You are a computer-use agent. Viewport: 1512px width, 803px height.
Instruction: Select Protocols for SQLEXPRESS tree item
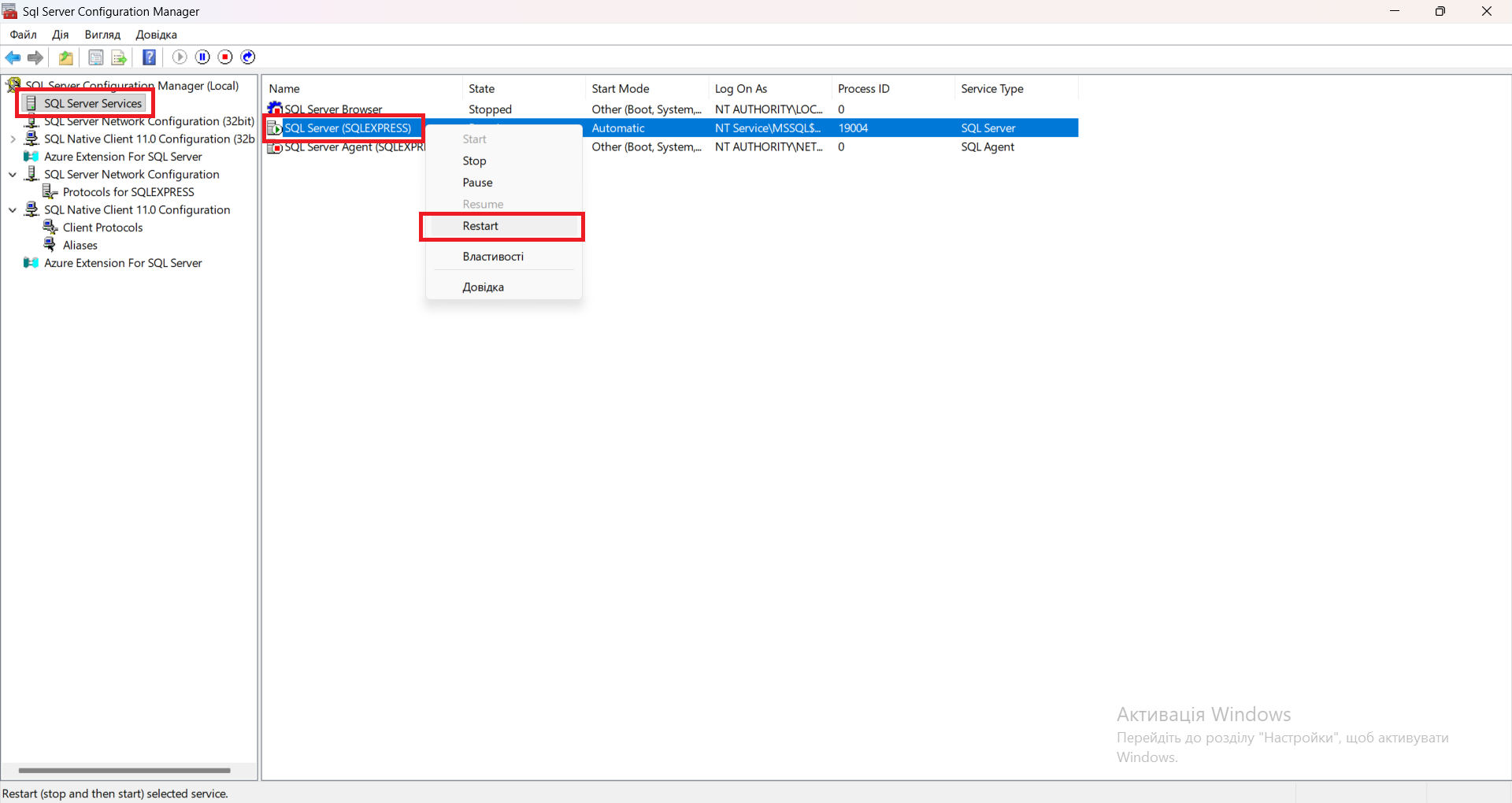pos(128,192)
